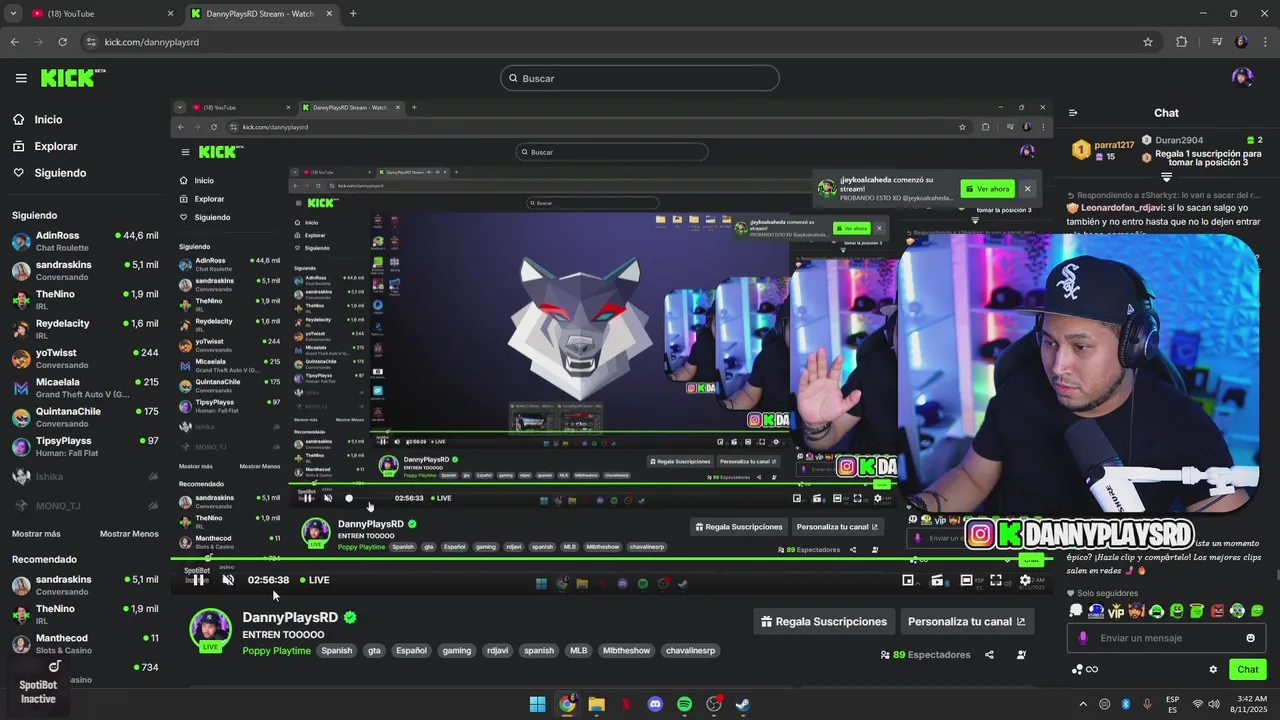Click the Buscar search field
Screen dimensions: 1280x720
click(640, 78)
